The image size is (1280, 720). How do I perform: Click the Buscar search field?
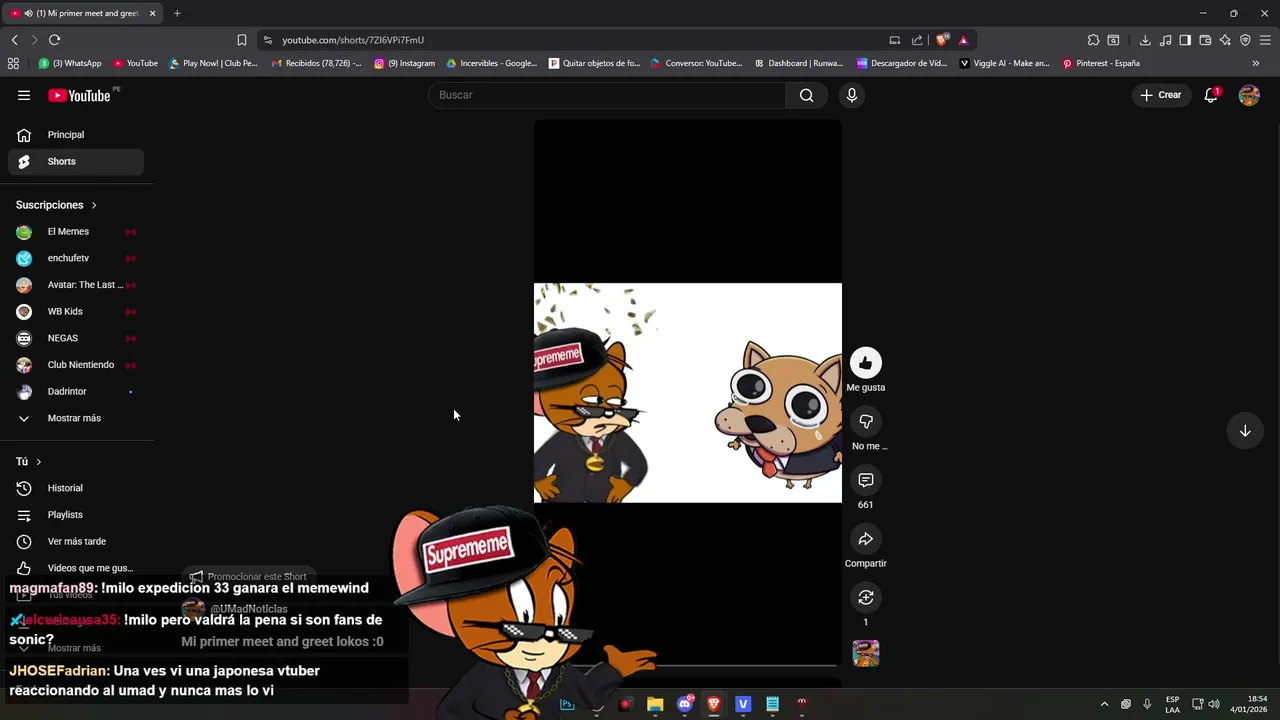click(607, 95)
